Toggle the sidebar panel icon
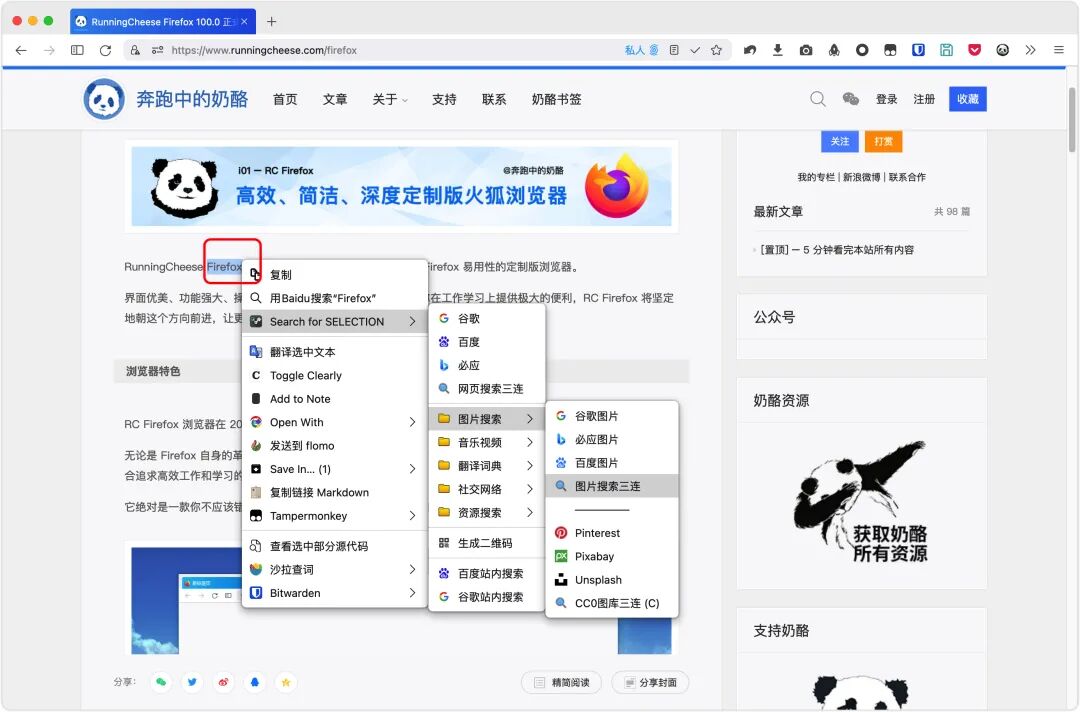This screenshot has height=712, width=1080. tap(77, 50)
